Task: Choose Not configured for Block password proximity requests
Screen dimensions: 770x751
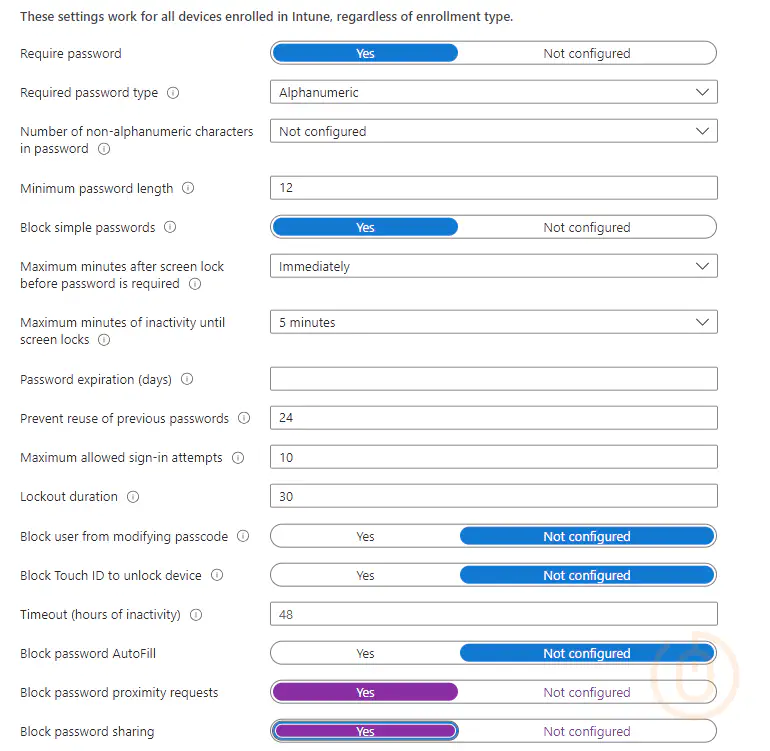Action: (x=587, y=692)
